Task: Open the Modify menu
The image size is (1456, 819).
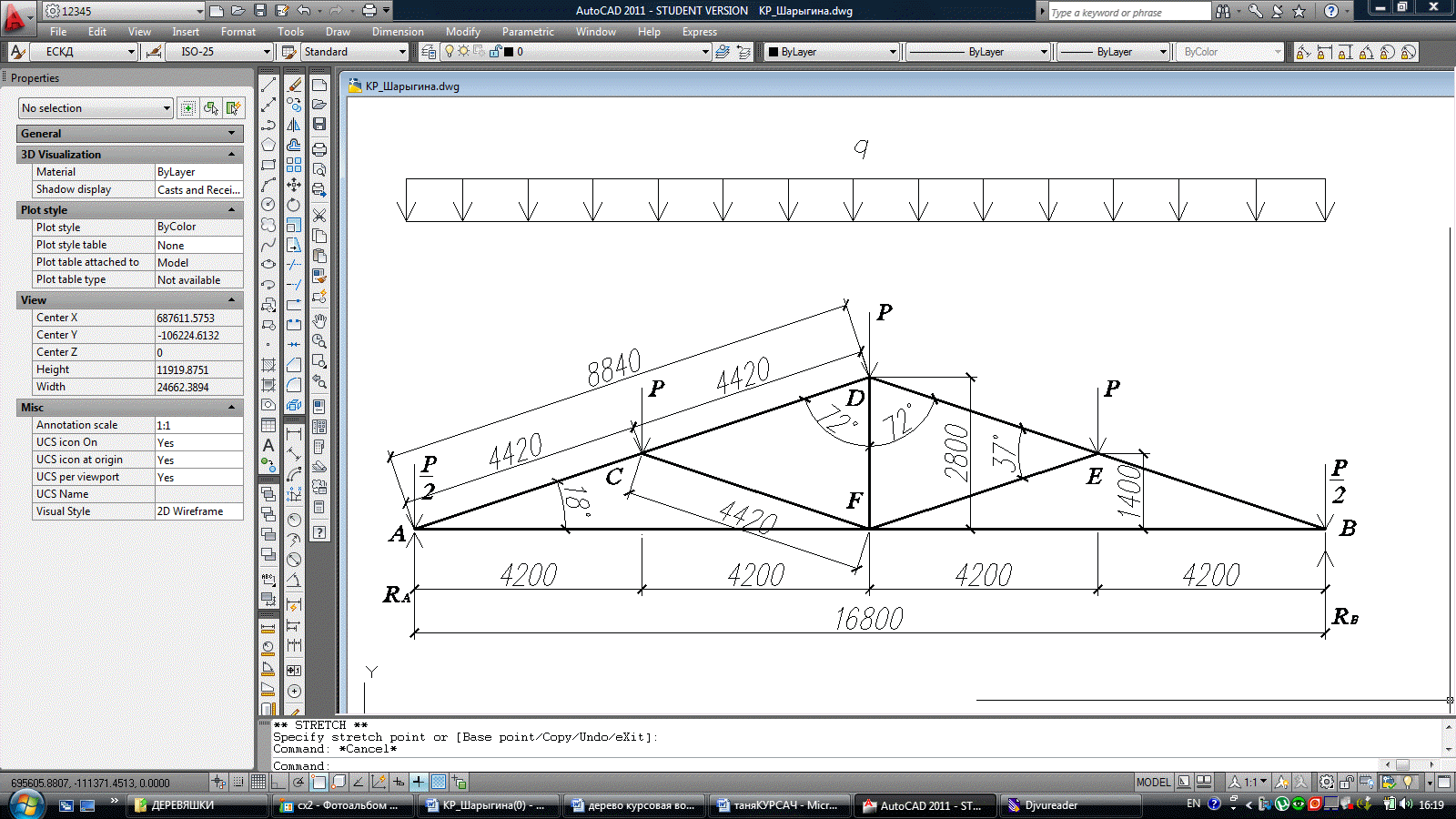Action: coord(462,32)
